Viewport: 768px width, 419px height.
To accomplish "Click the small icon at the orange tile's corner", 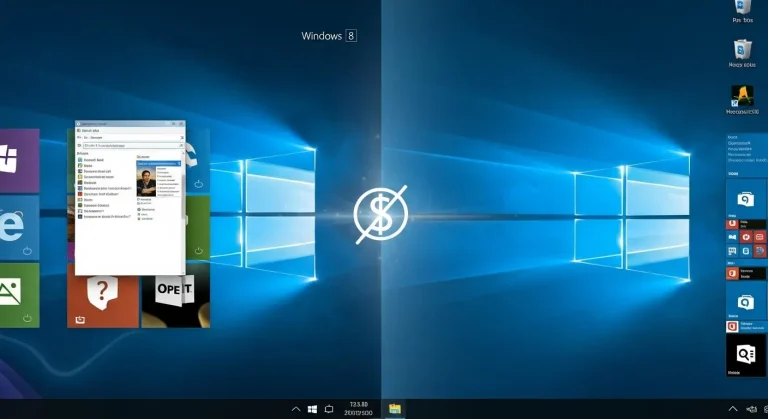I will tap(80, 320).
